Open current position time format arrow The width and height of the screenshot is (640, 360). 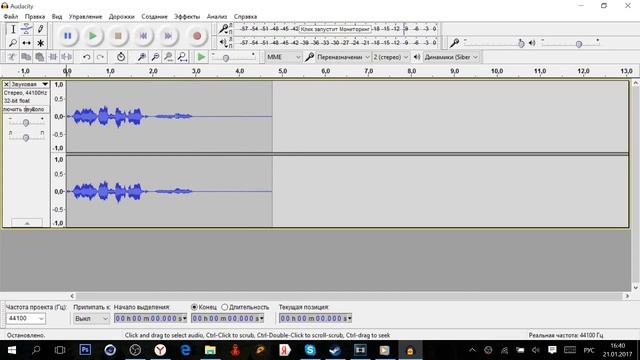point(349,318)
